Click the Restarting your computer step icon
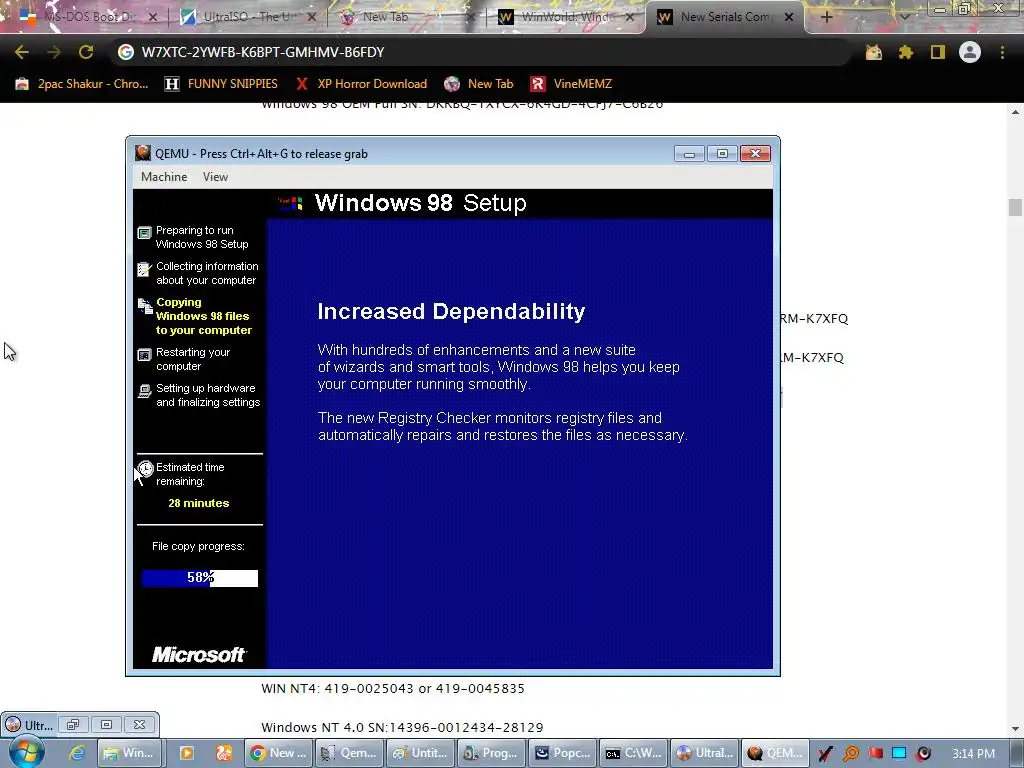The image size is (1024, 768). 144,355
